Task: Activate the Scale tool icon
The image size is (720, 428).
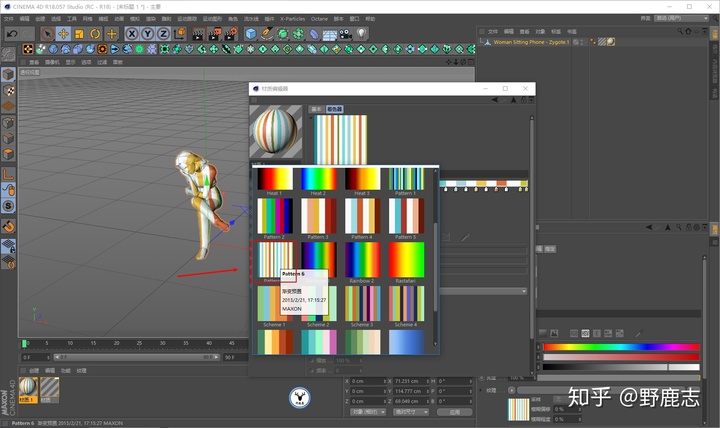Action: tap(79, 34)
